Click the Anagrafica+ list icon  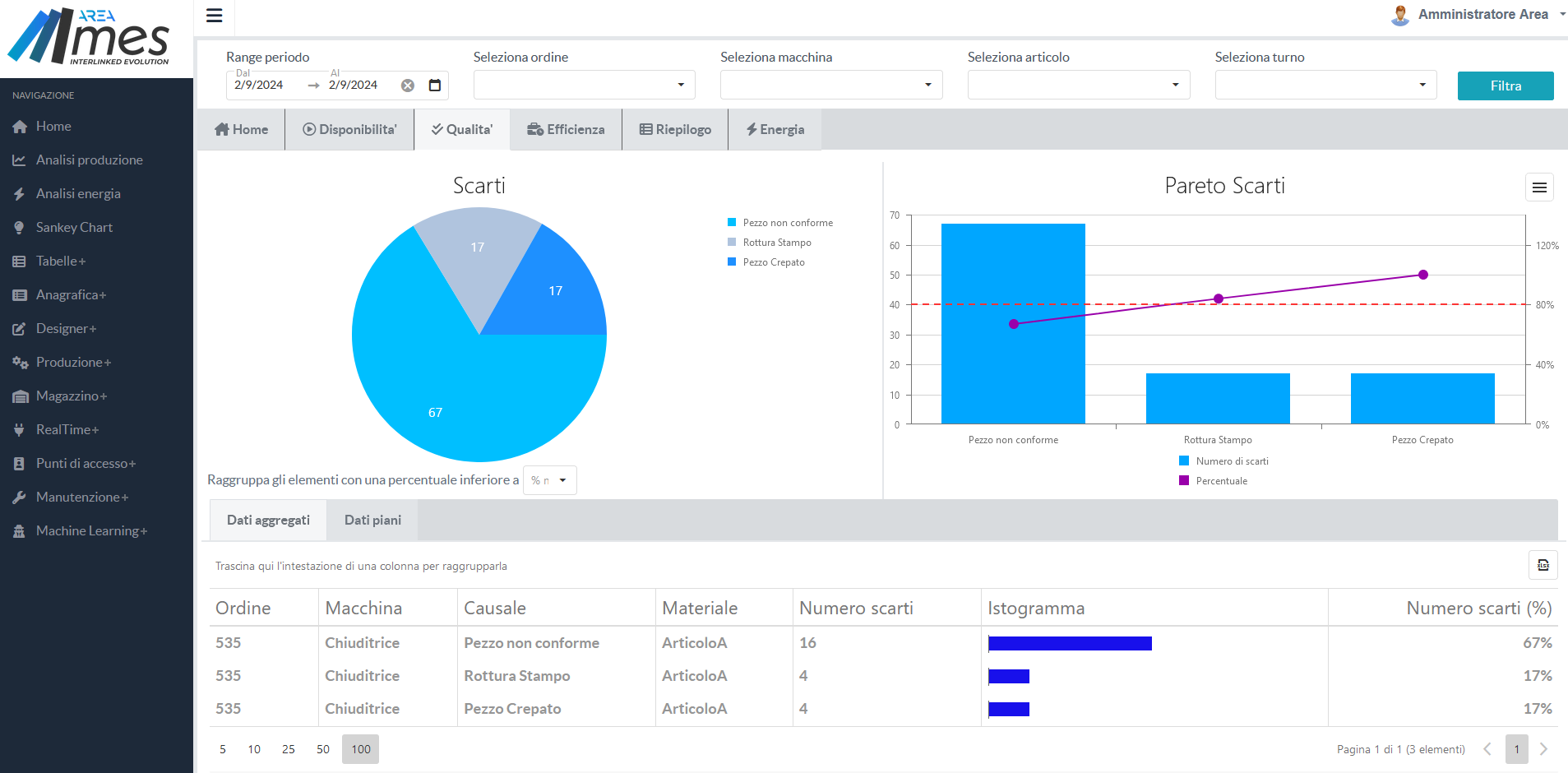coord(19,295)
